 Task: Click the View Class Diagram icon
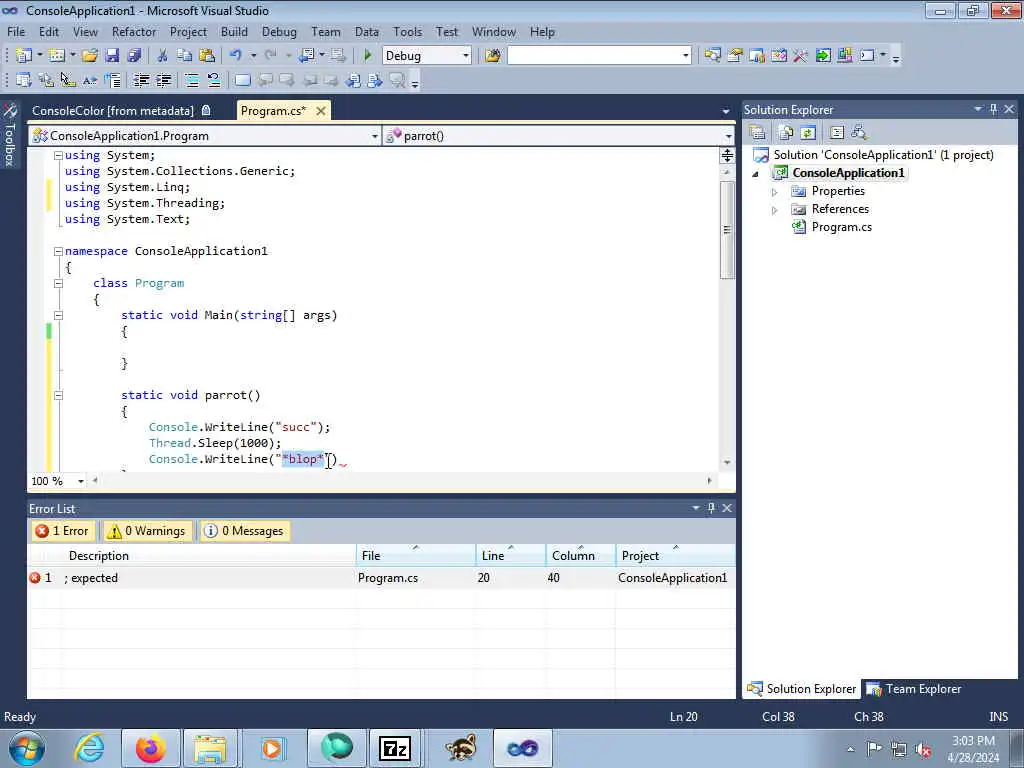(x=859, y=133)
